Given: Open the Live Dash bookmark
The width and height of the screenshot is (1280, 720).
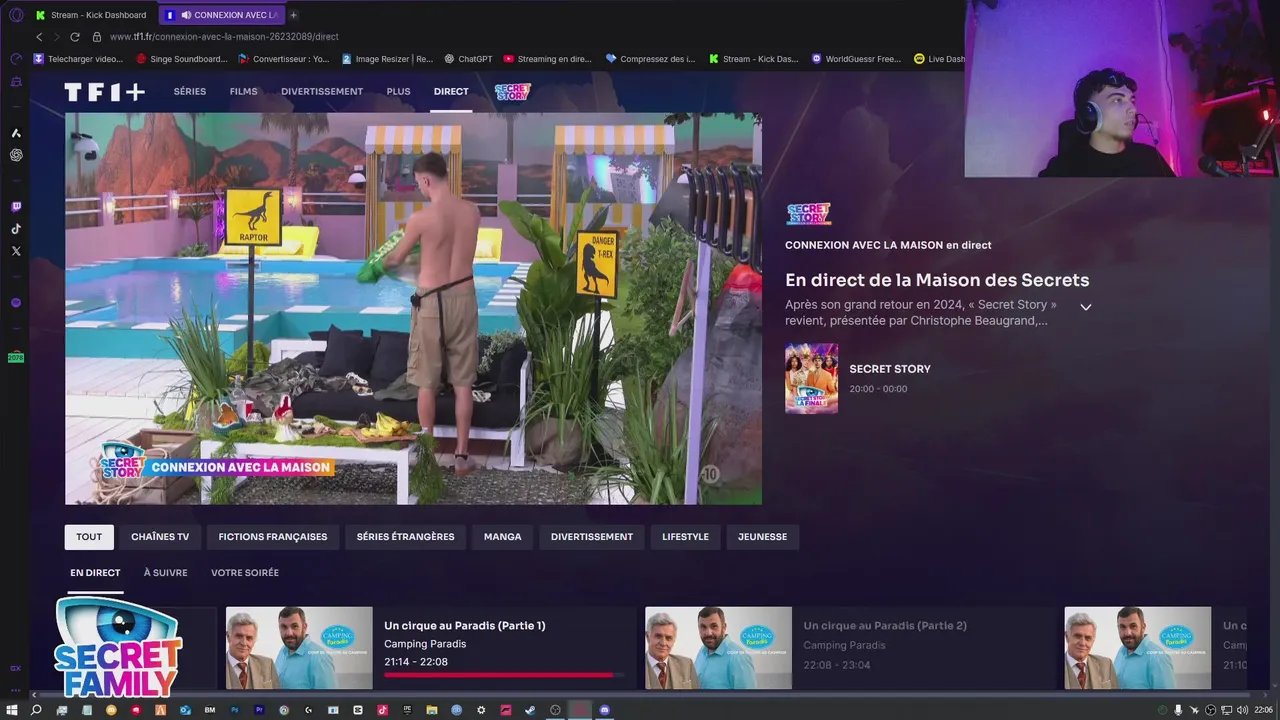Looking at the screenshot, I should click(x=940, y=59).
